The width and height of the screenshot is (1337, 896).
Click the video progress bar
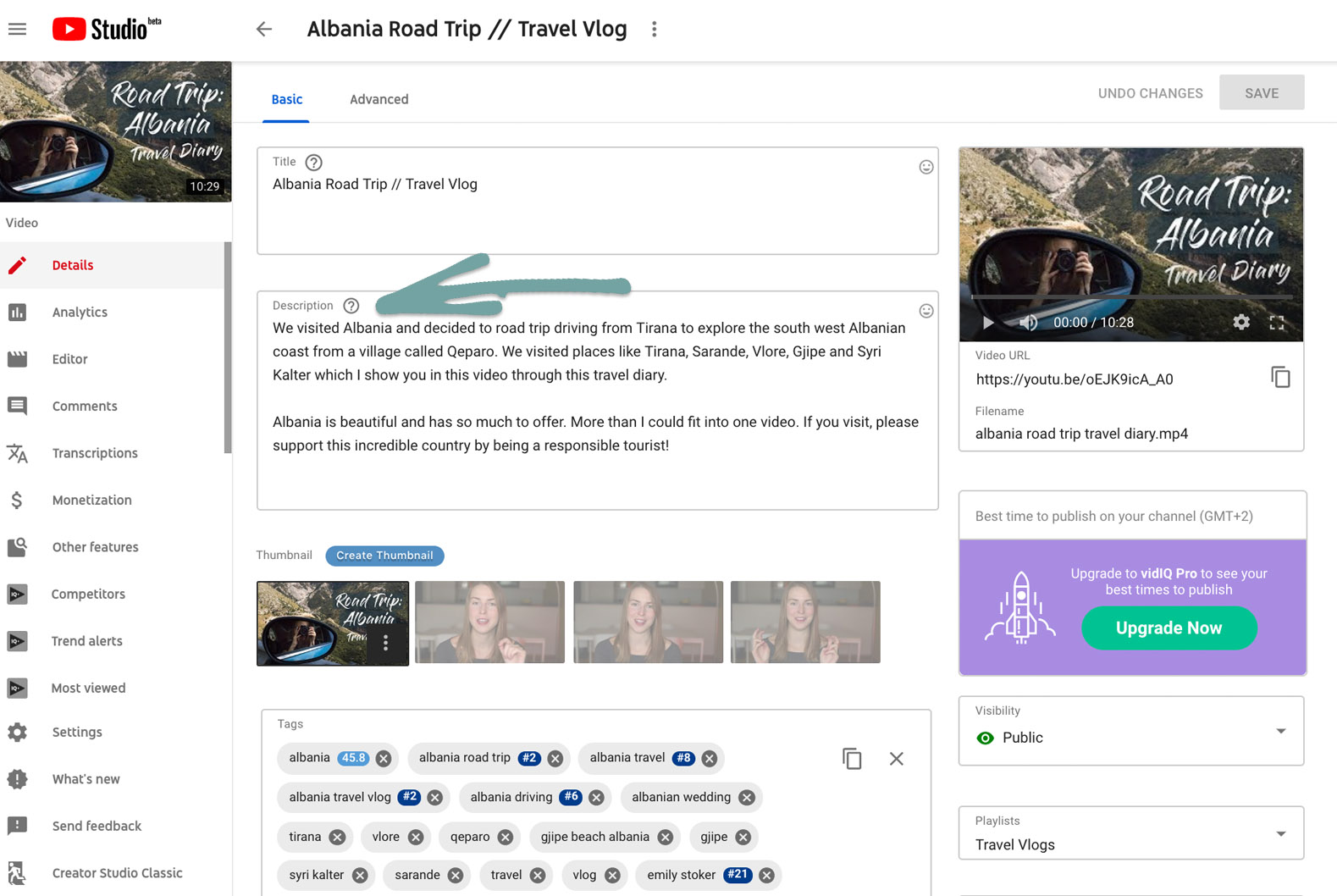coord(1131,298)
